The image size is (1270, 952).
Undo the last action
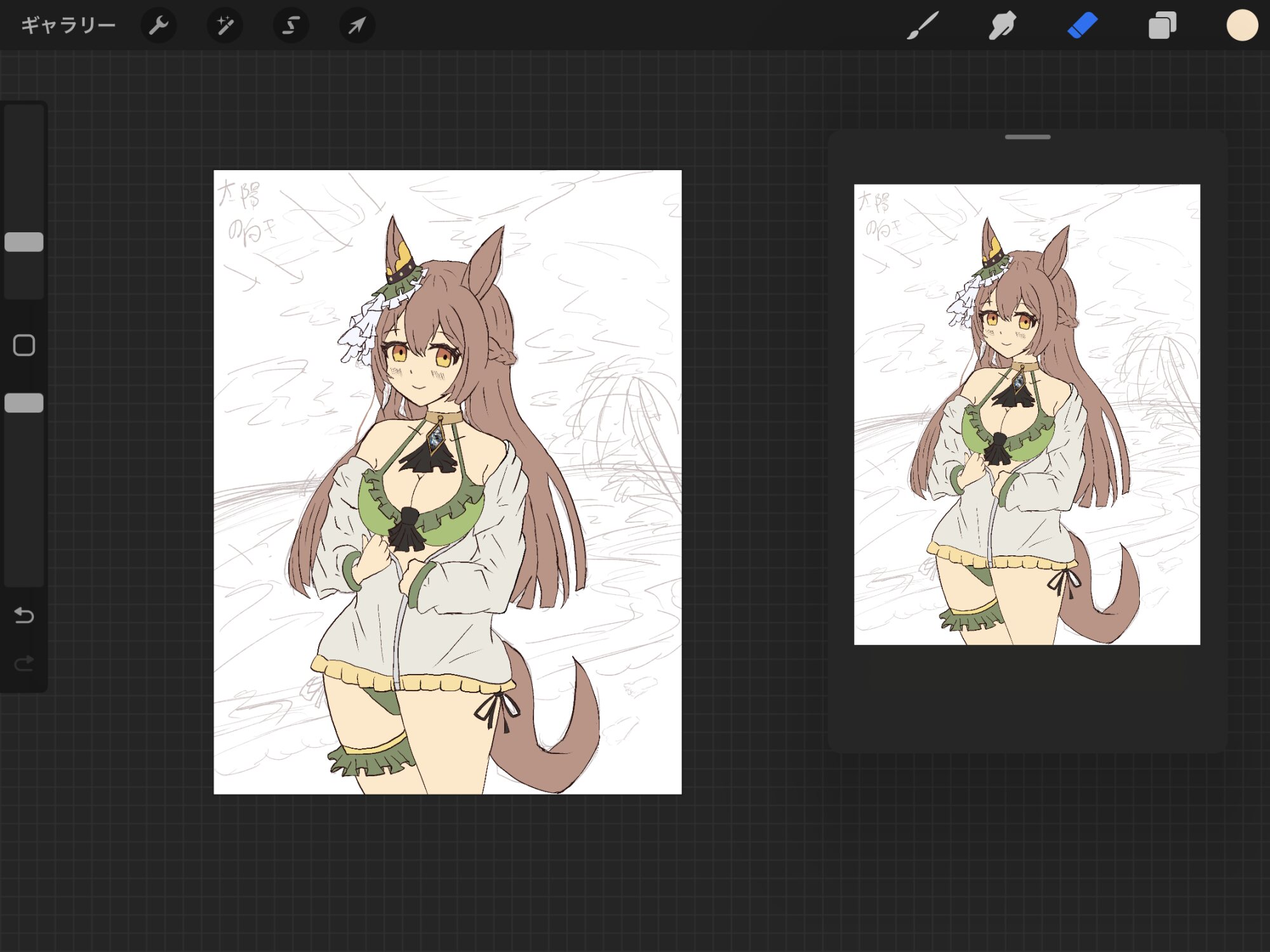[24, 615]
